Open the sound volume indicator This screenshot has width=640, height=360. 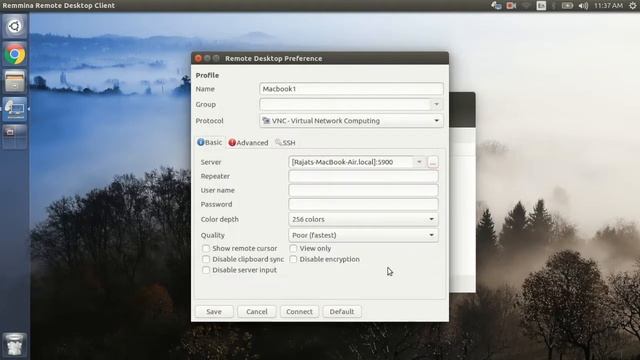(583, 5)
